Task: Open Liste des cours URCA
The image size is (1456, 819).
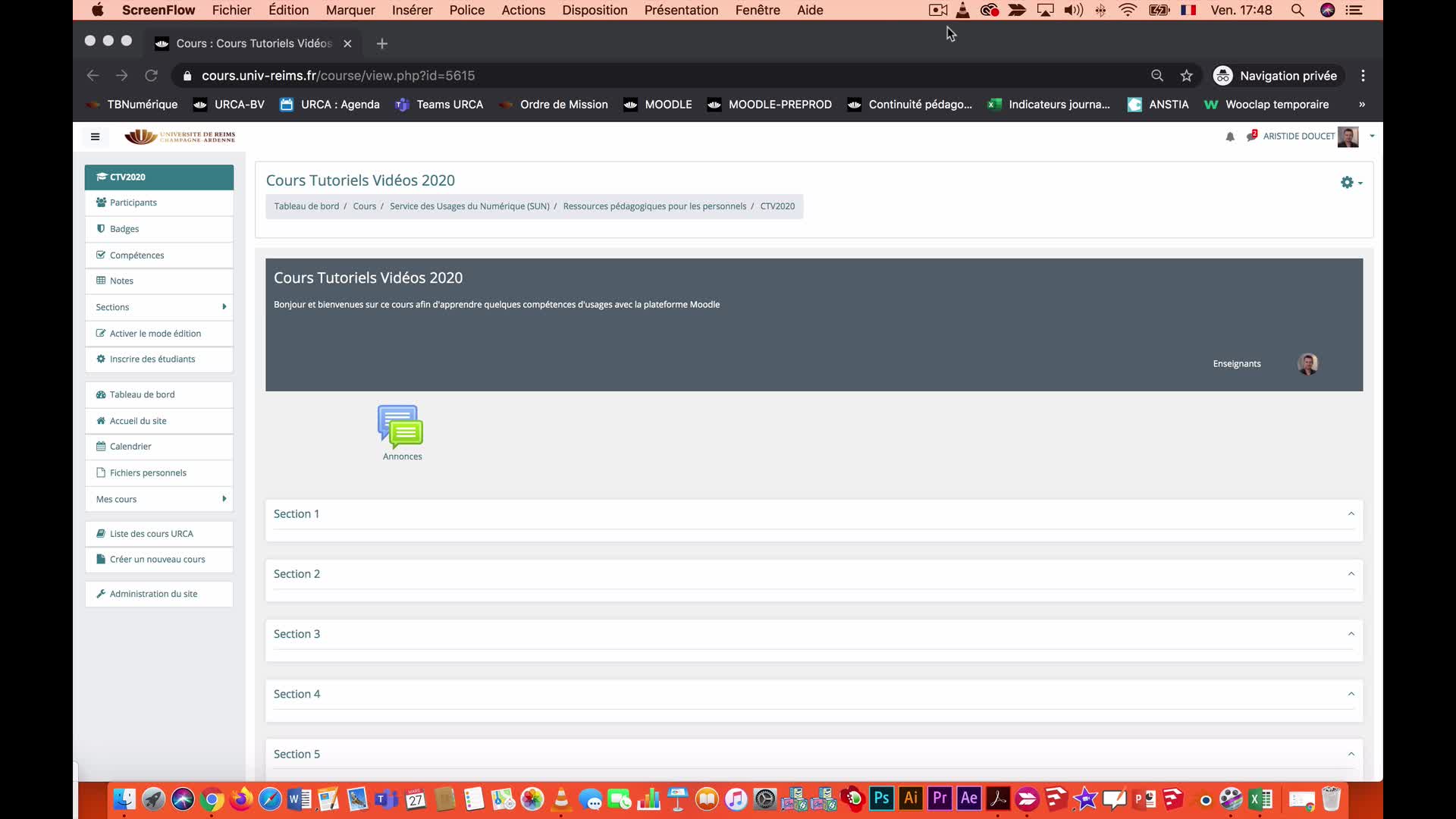Action: (x=159, y=534)
